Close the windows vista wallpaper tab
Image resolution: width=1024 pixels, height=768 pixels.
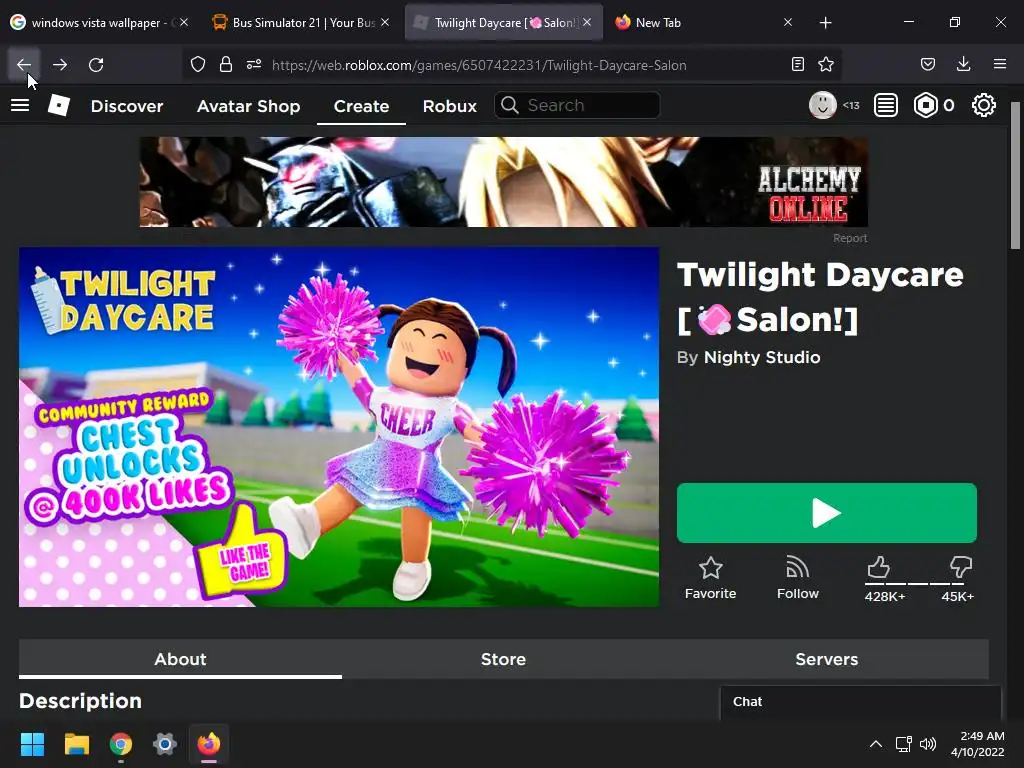[x=184, y=22]
